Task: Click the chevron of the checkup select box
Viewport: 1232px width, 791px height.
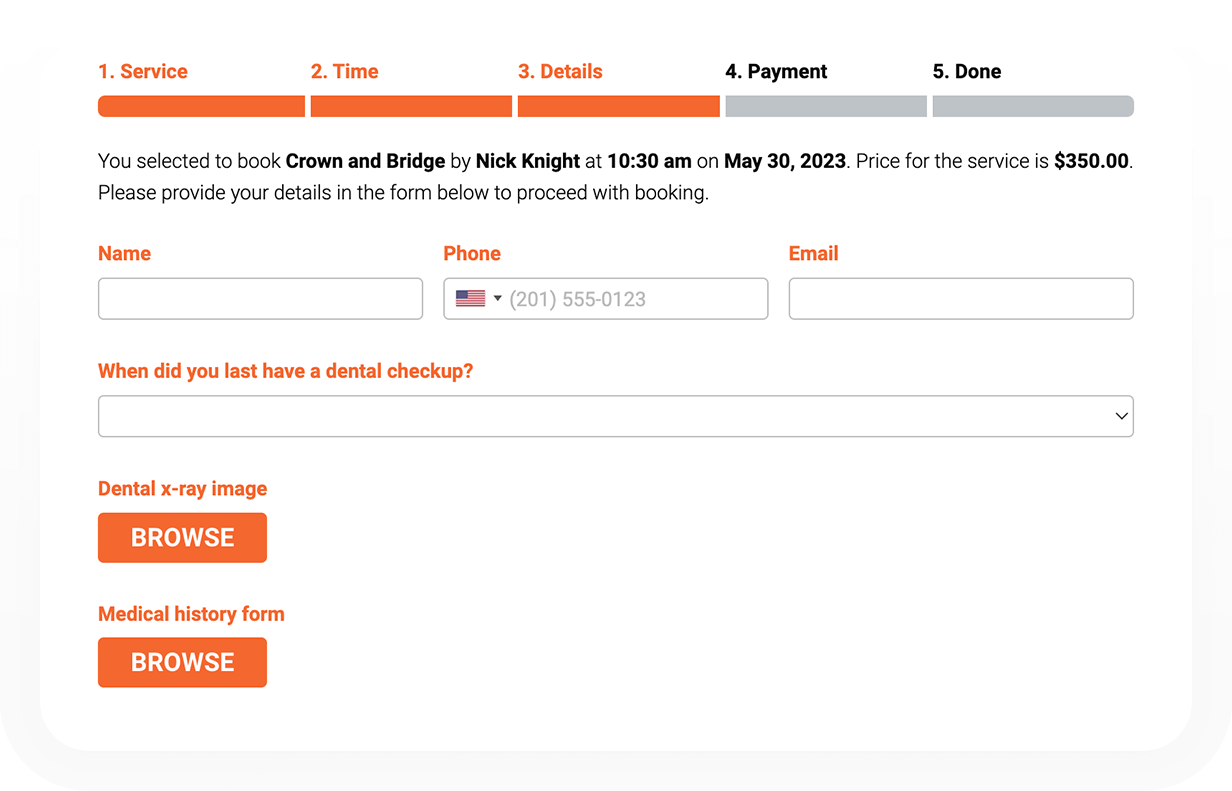Action: point(1122,416)
